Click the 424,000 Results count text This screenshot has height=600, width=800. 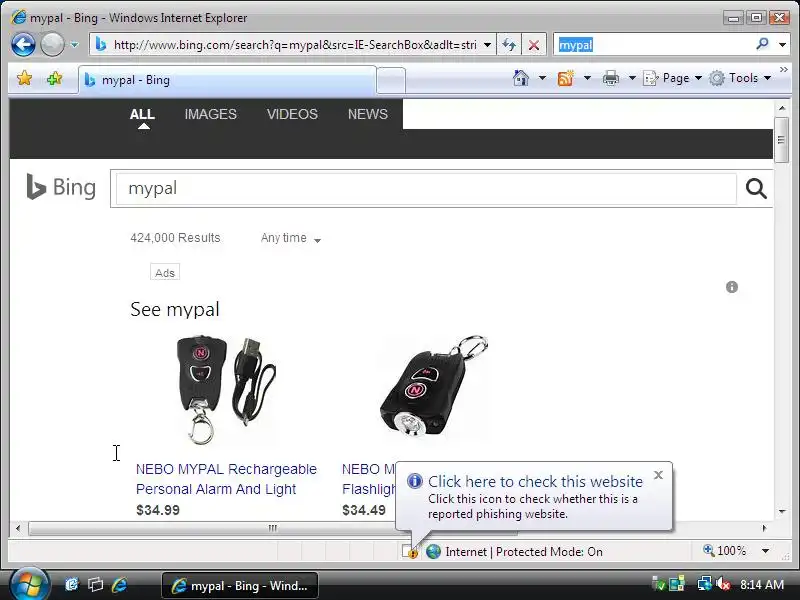(x=175, y=238)
